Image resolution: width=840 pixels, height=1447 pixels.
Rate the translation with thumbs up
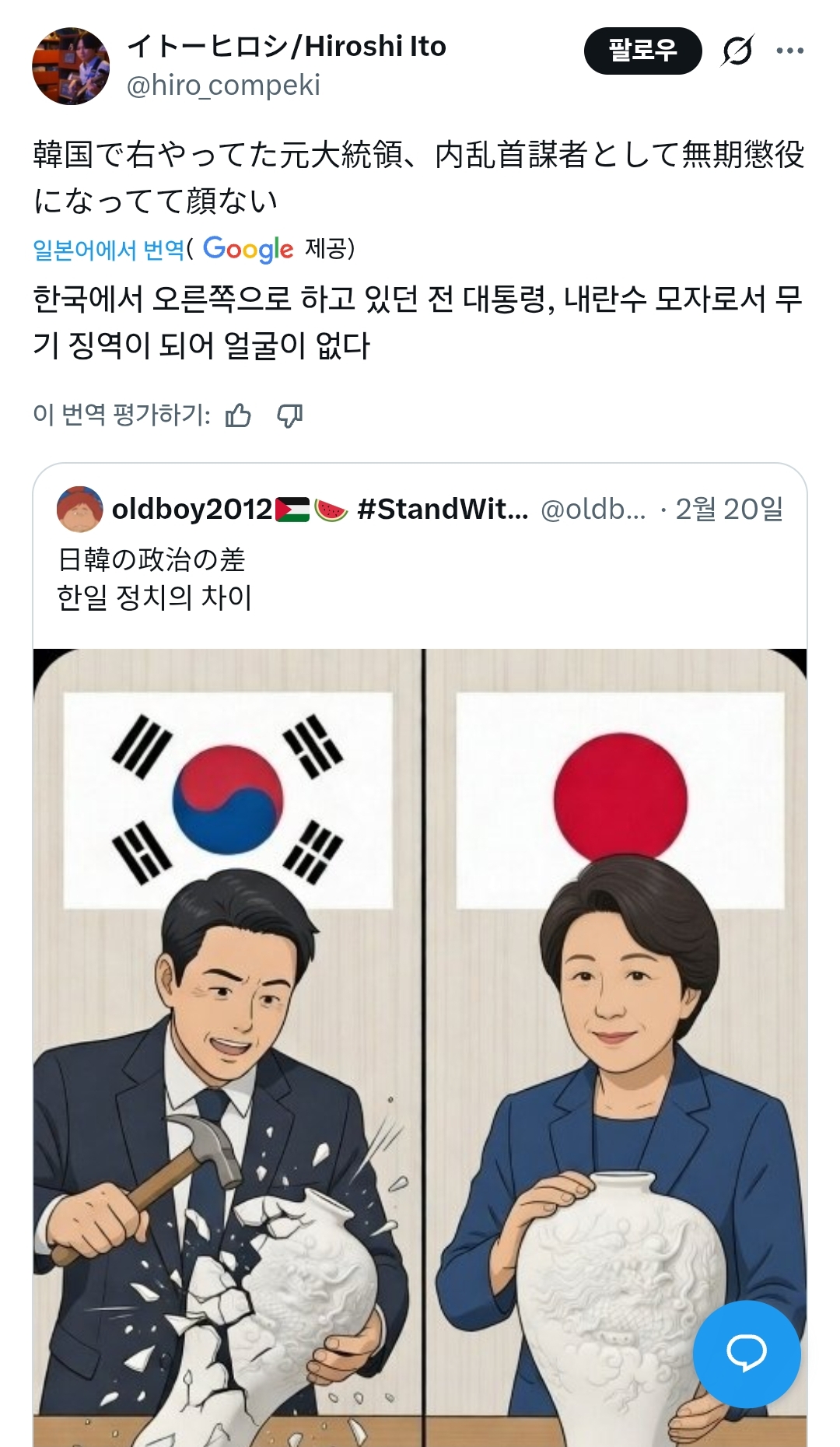point(238,415)
